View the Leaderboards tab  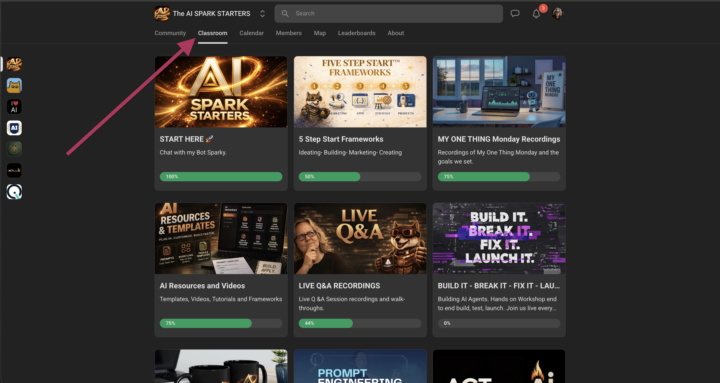click(357, 33)
